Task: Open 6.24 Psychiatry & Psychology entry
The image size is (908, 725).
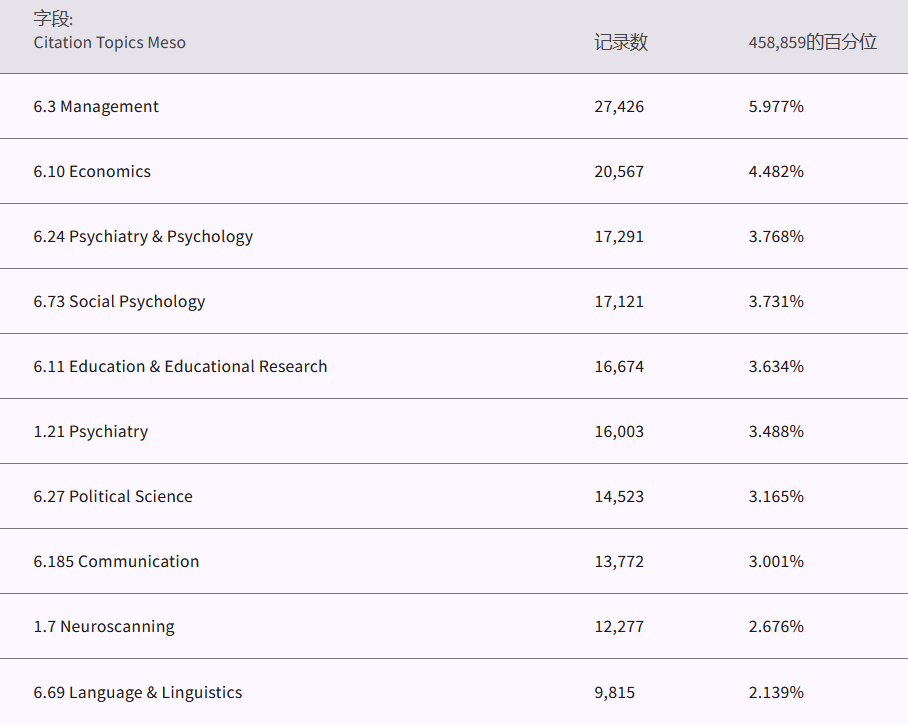Action: (x=143, y=237)
